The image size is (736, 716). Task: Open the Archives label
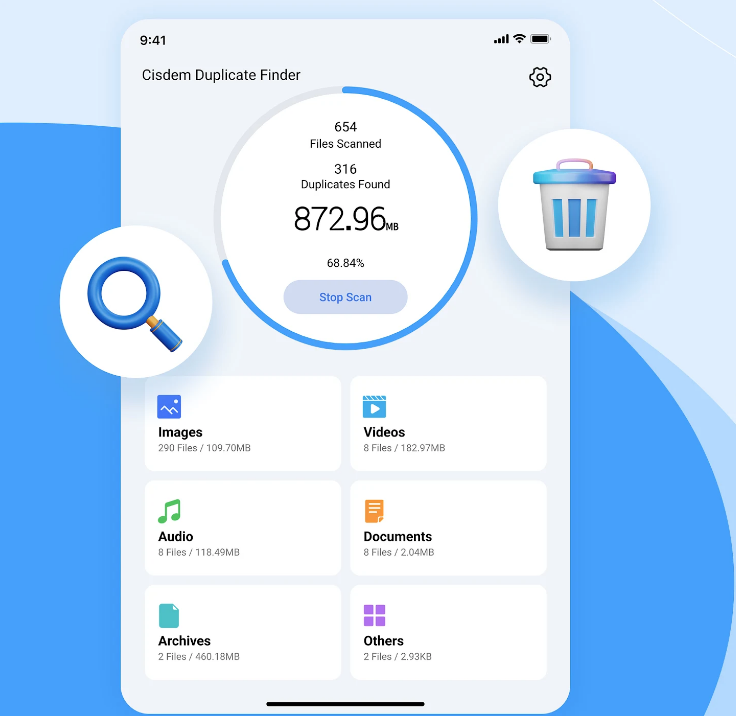[x=184, y=641]
